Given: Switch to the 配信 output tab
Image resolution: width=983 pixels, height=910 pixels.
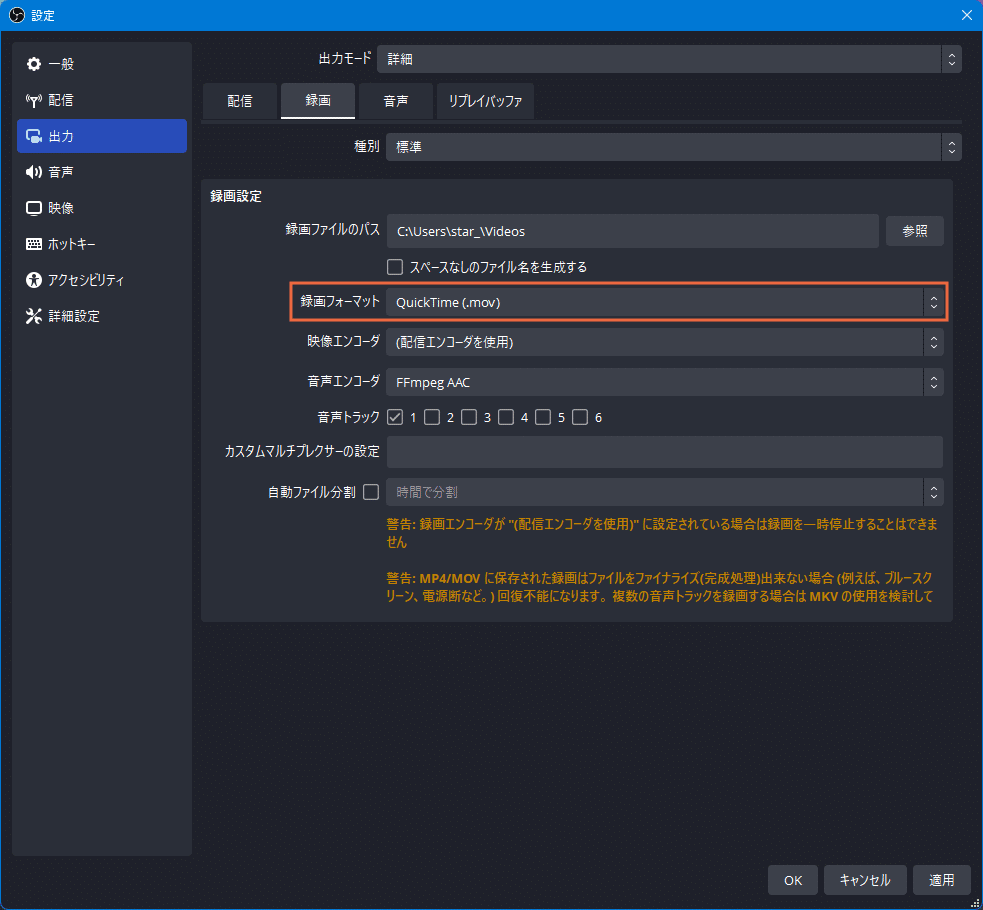Looking at the screenshot, I should coord(239,101).
